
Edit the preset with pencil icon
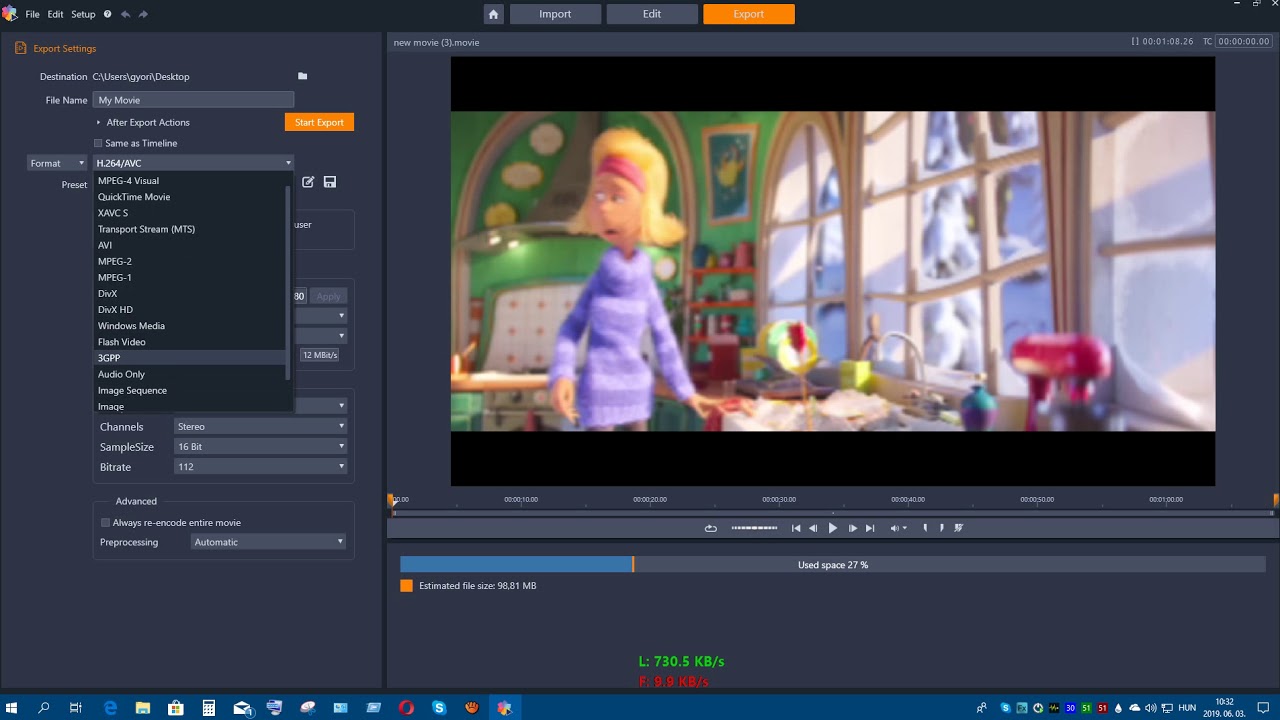(308, 182)
